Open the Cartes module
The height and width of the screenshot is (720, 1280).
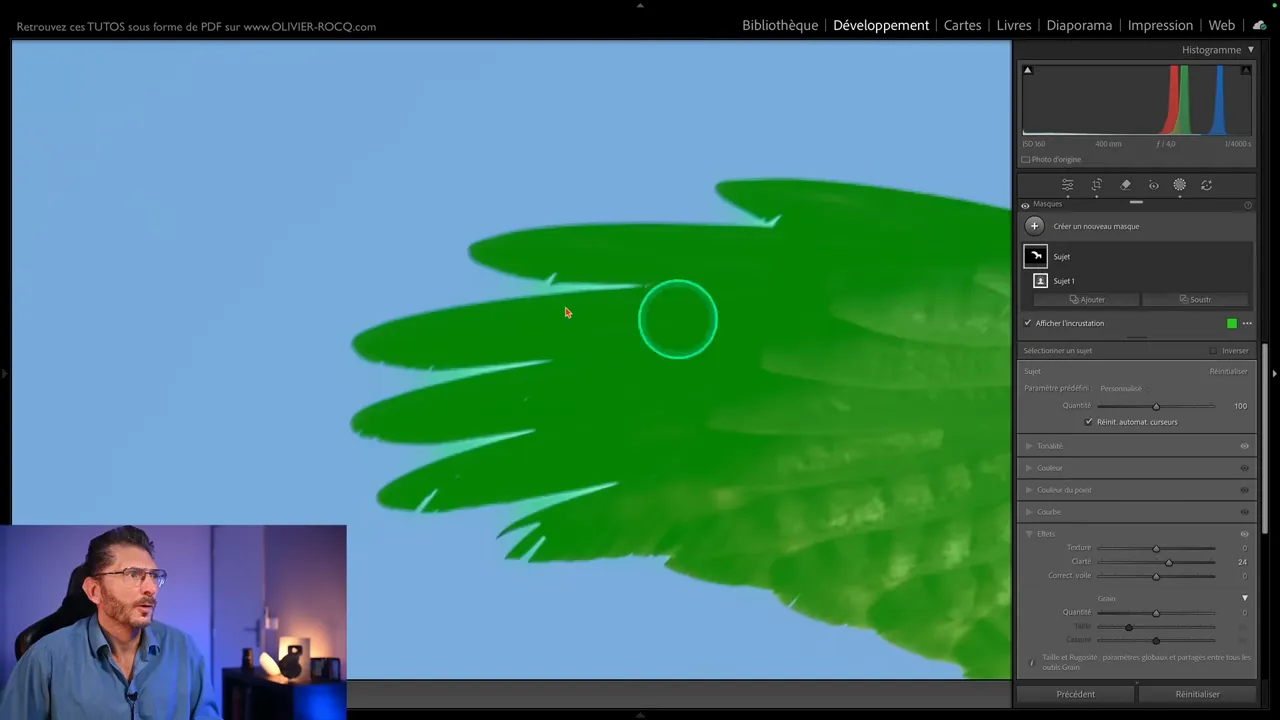[x=962, y=25]
